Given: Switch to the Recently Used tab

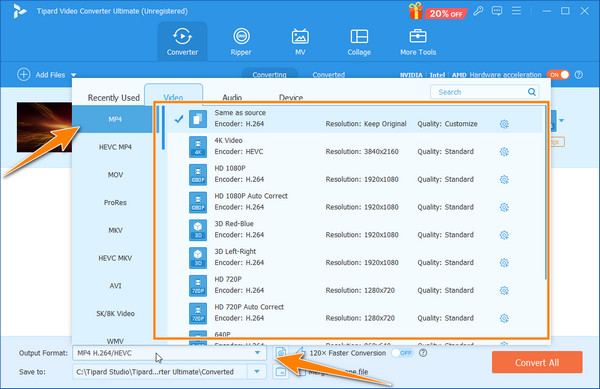Looking at the screenshot, I should tap(114, 98).
